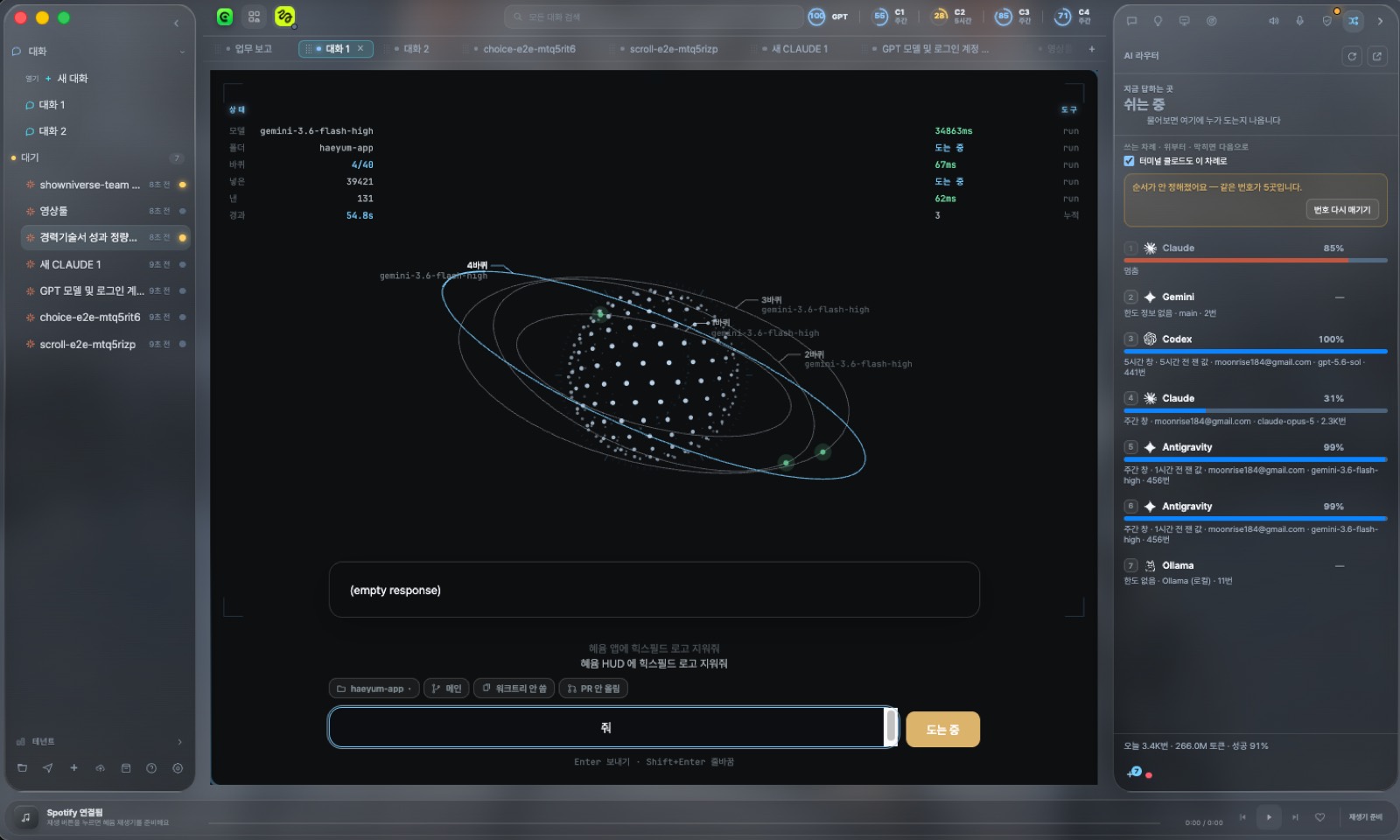The image size is (1400, 840).
Task: Open the haeyum-app folder dropdown
Action: [x=374, y=689]
